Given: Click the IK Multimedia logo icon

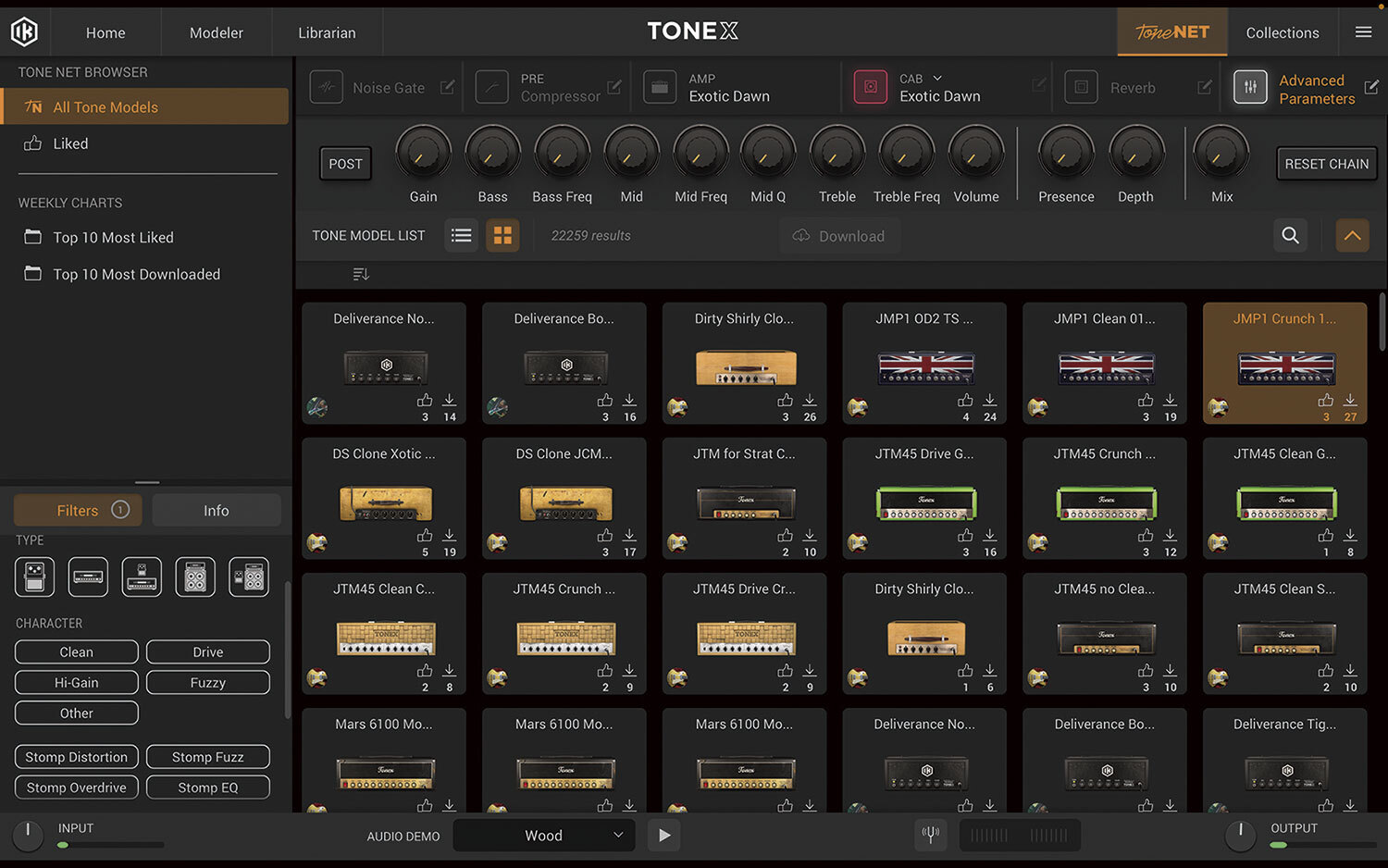Looking at the screenshot, I should click(x=24, y=32).
